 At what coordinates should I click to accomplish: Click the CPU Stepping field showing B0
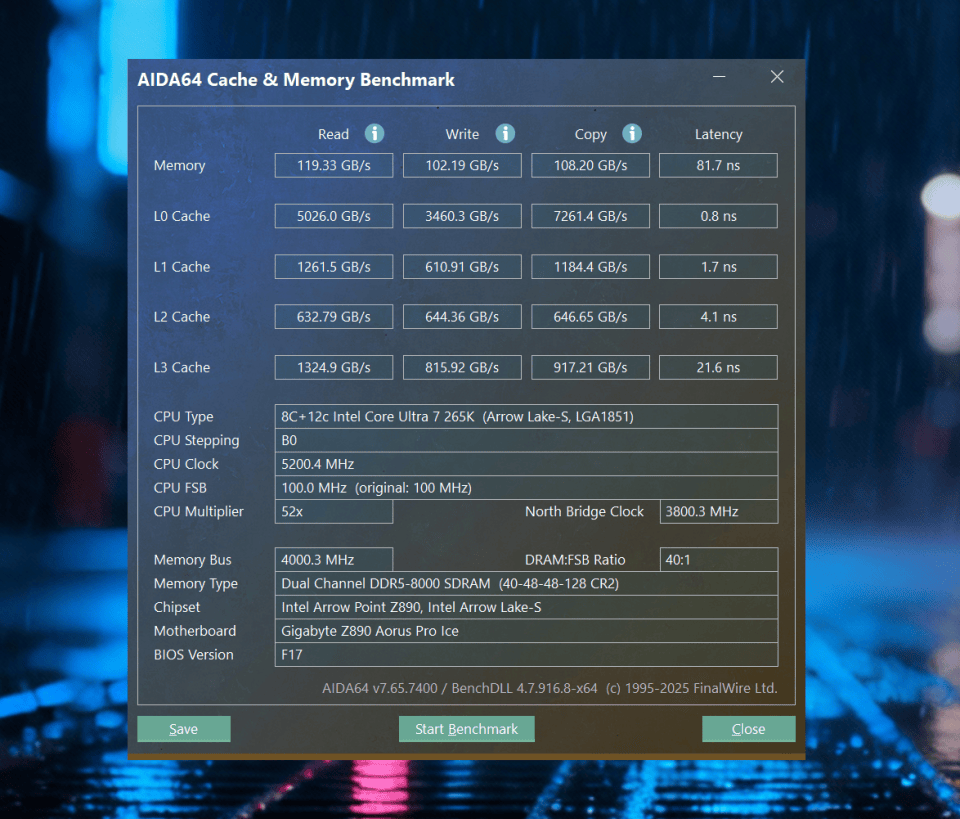[x=527, y=440]
